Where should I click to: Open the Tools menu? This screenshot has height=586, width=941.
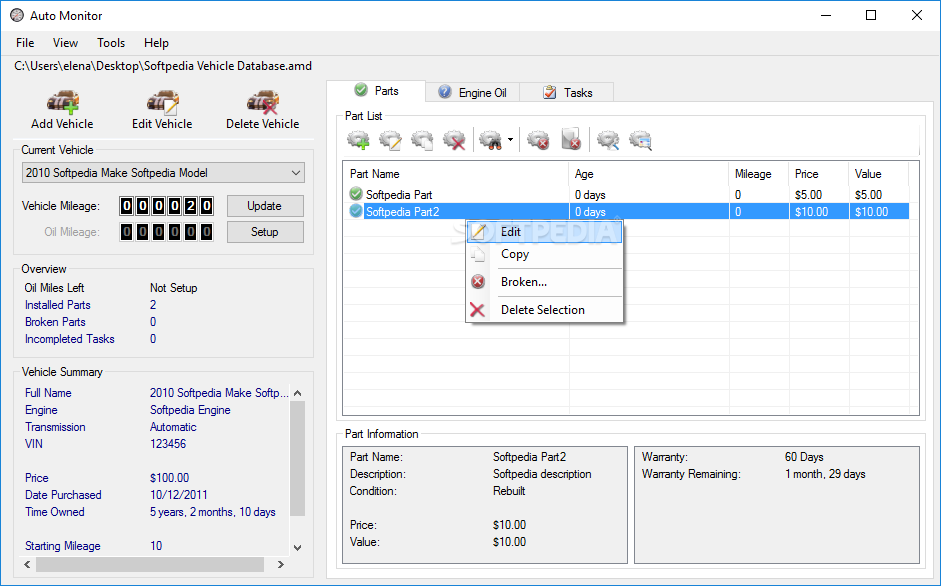(x=111, y=43)
